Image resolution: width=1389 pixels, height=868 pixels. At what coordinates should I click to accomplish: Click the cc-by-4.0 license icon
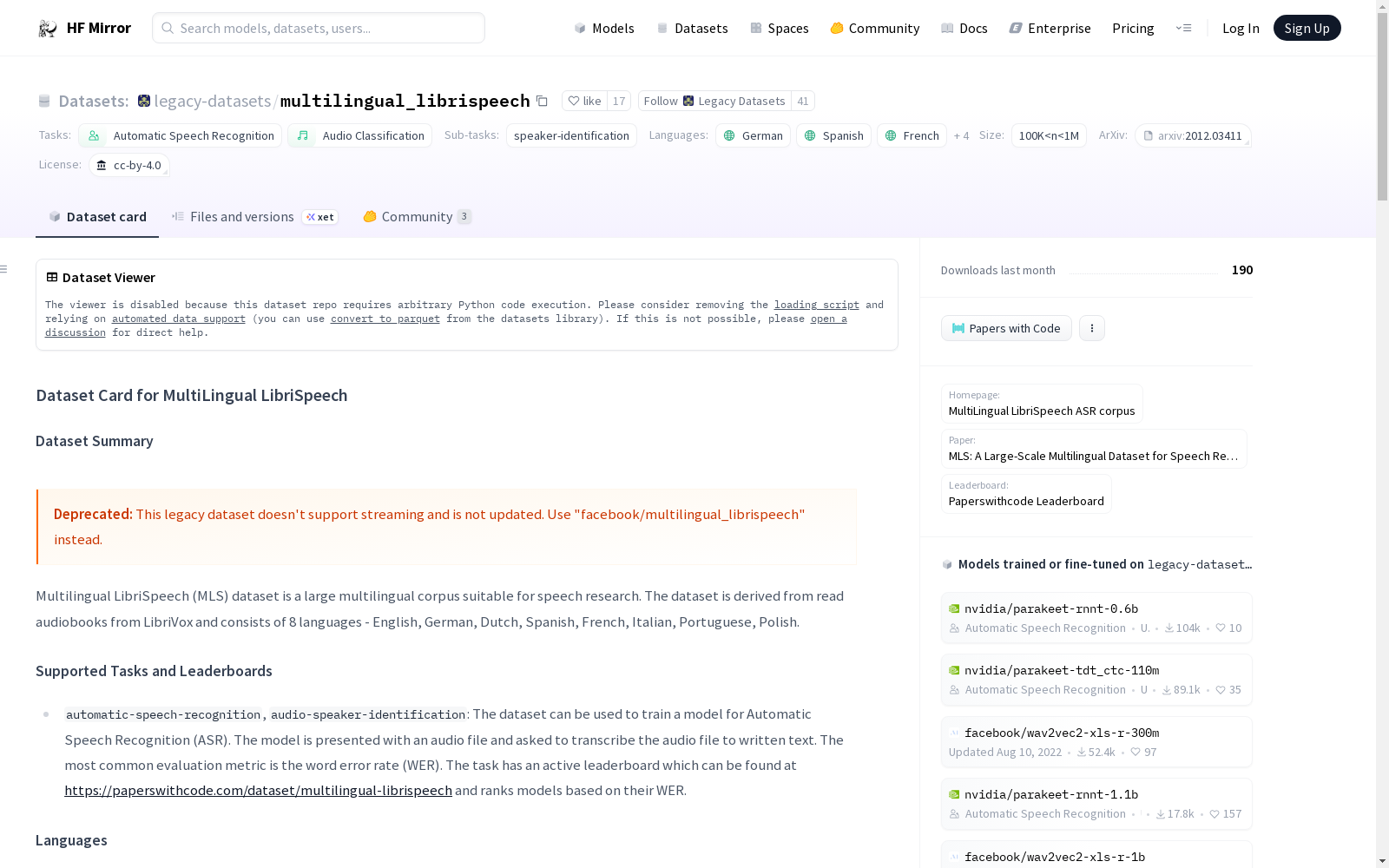point(102,165)
